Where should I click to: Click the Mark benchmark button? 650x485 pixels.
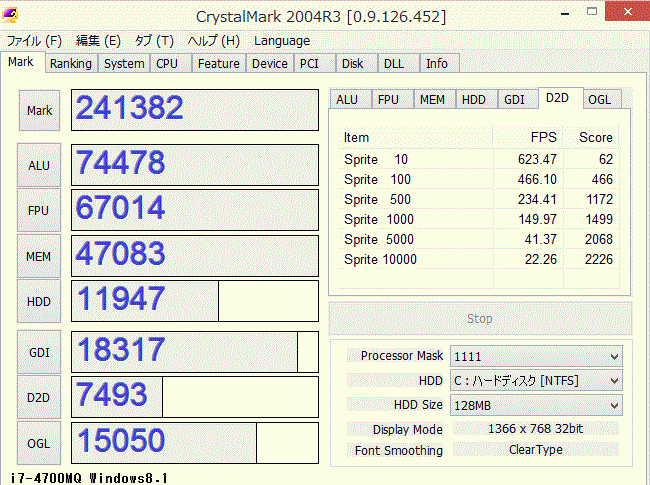[x=39, y=111]
